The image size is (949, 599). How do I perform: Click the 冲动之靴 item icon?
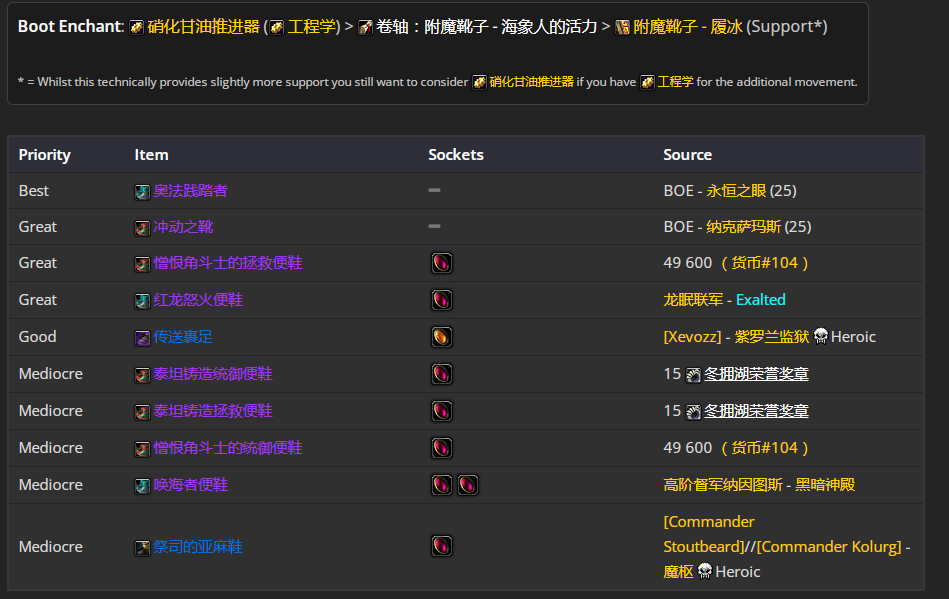click(x=142, y=228)
